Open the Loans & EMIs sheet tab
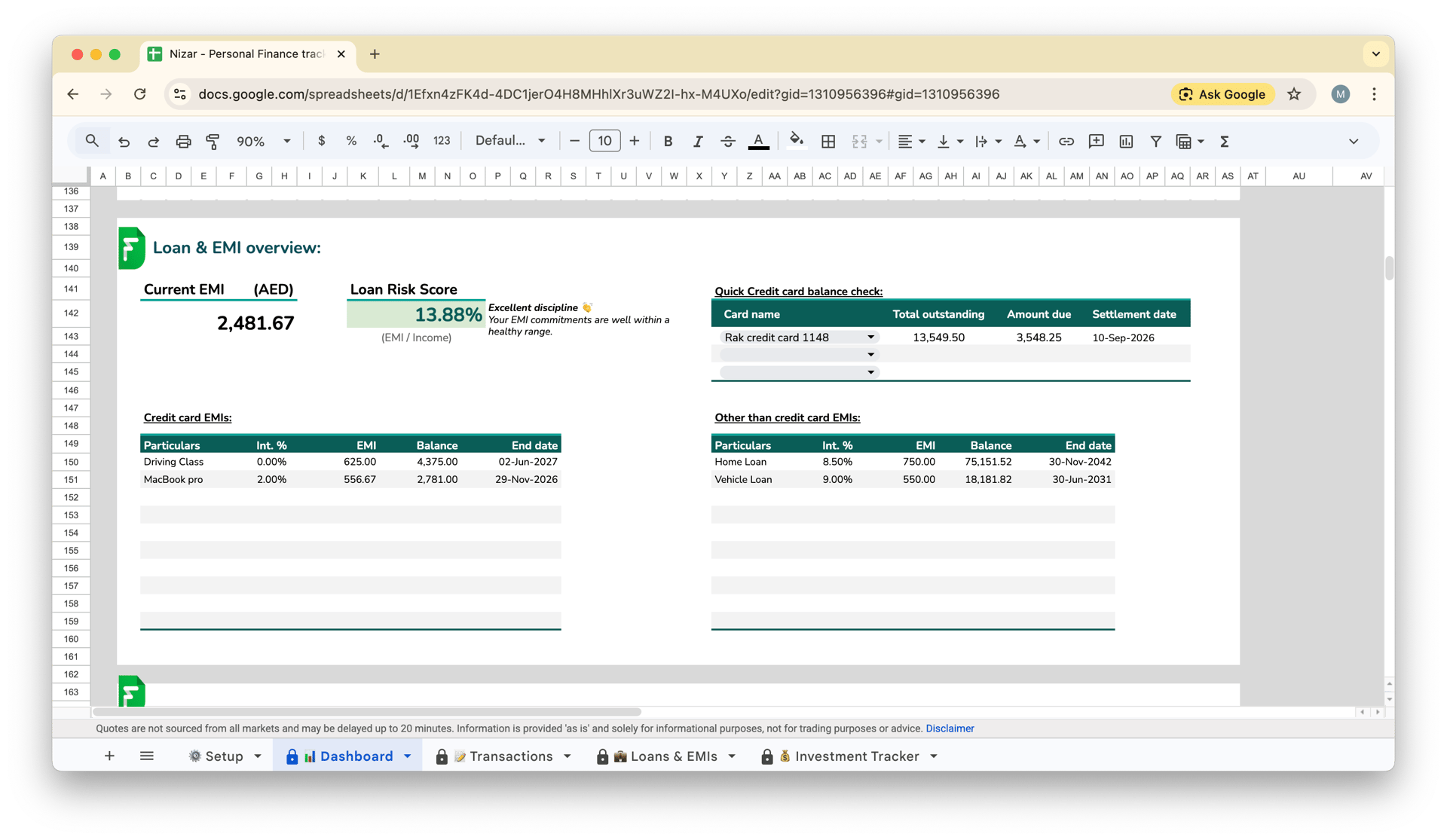Screen dimensions: 1447x840 (673, 756)
